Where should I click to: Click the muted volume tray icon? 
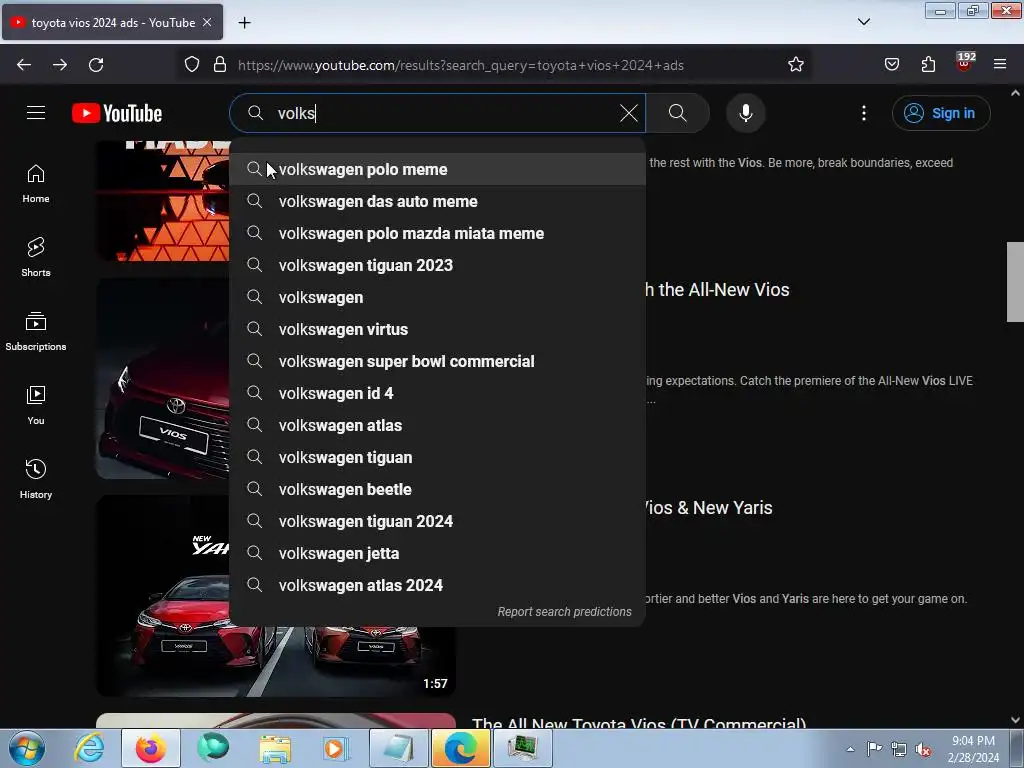click(x=923, y=749)
